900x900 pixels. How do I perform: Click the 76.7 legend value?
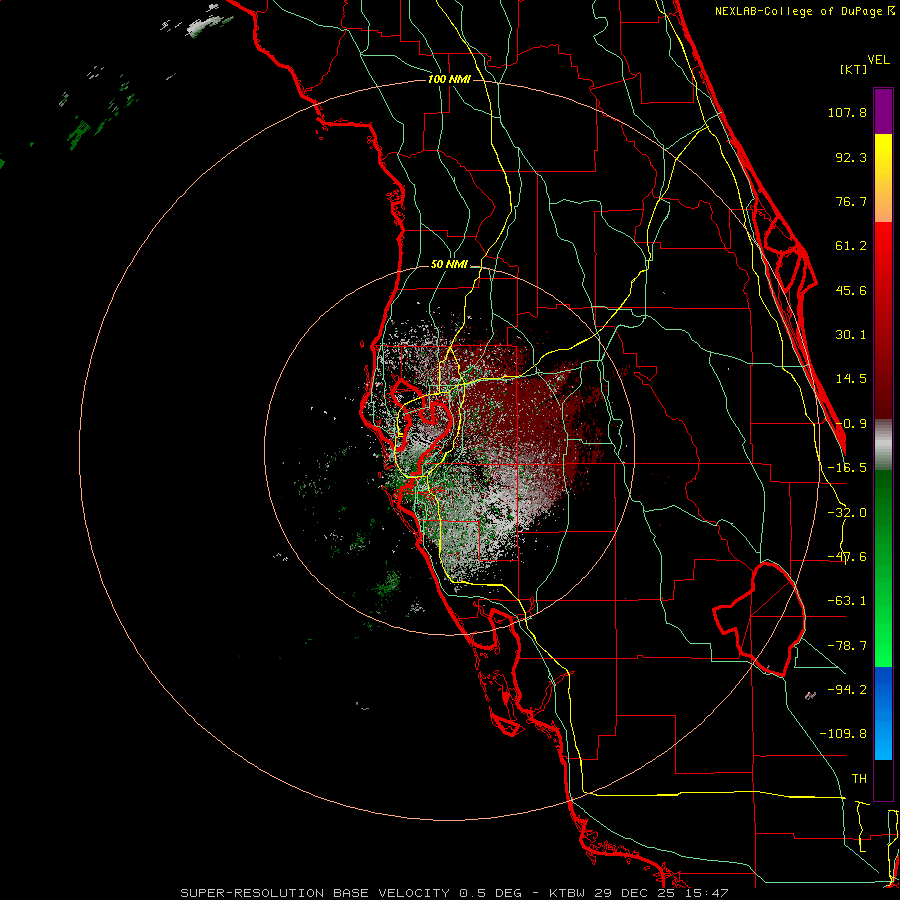point(851,201)
